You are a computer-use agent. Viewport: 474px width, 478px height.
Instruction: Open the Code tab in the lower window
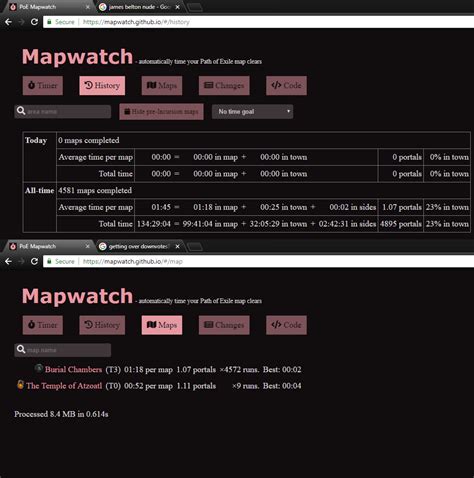pyautogui.click(x=286, y=325)
